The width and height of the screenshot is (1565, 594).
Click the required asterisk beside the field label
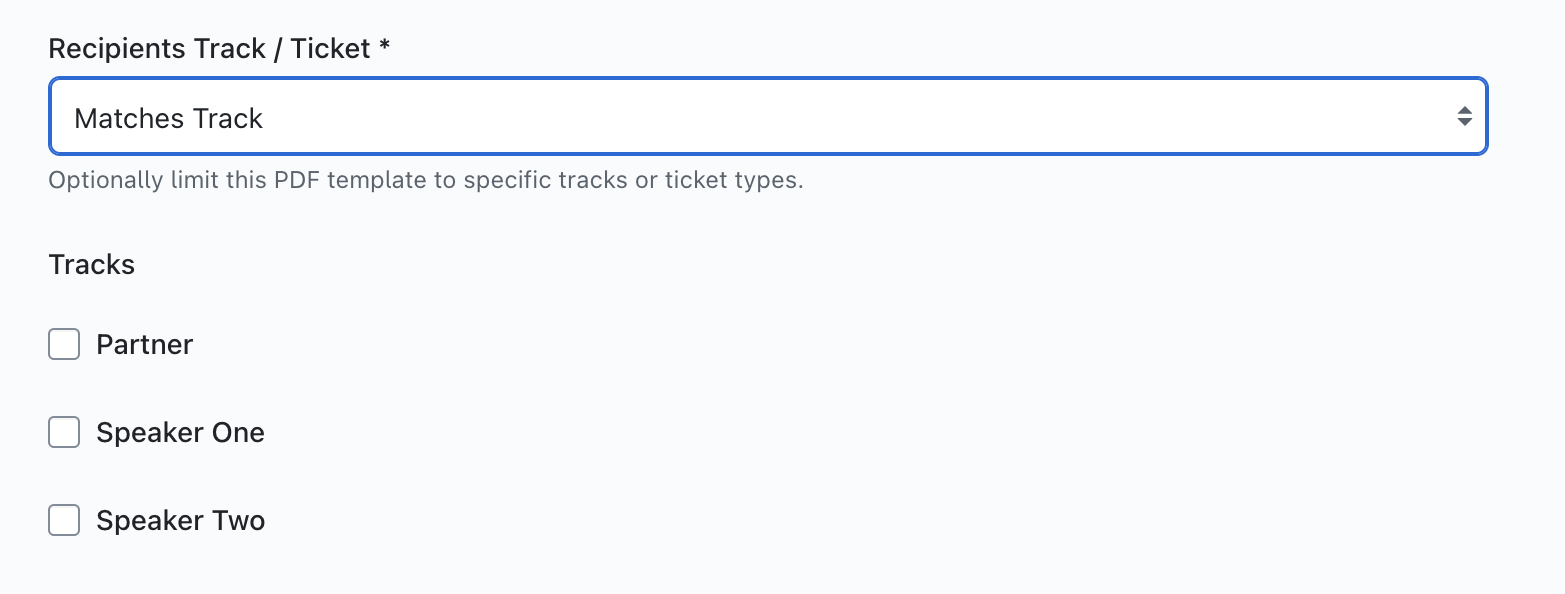click(x=384, y=48)
